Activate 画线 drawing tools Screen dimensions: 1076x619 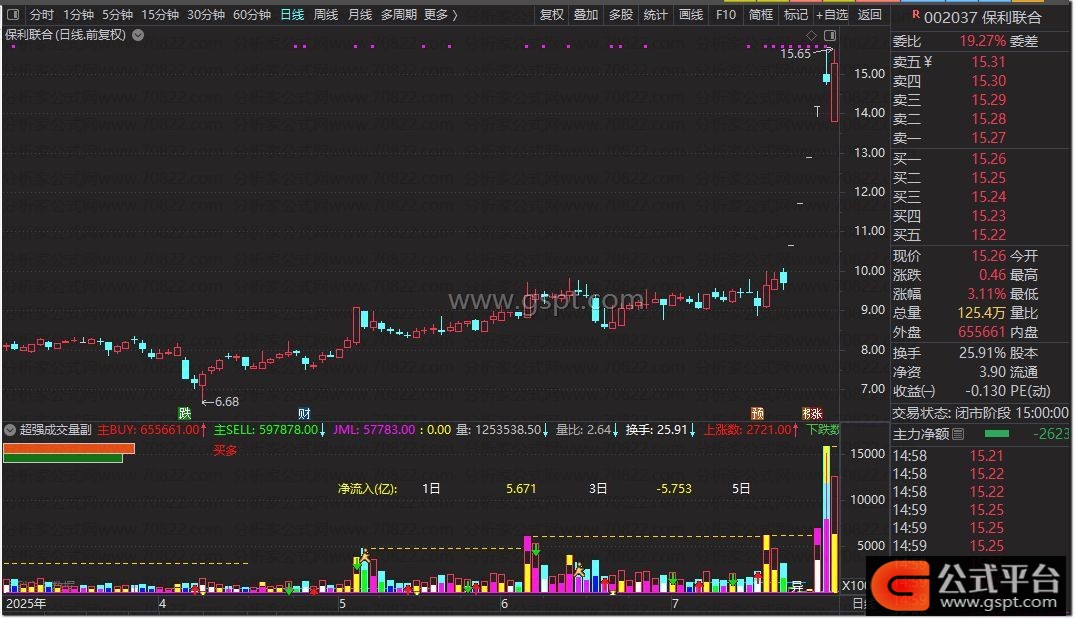tap(690, 14)
